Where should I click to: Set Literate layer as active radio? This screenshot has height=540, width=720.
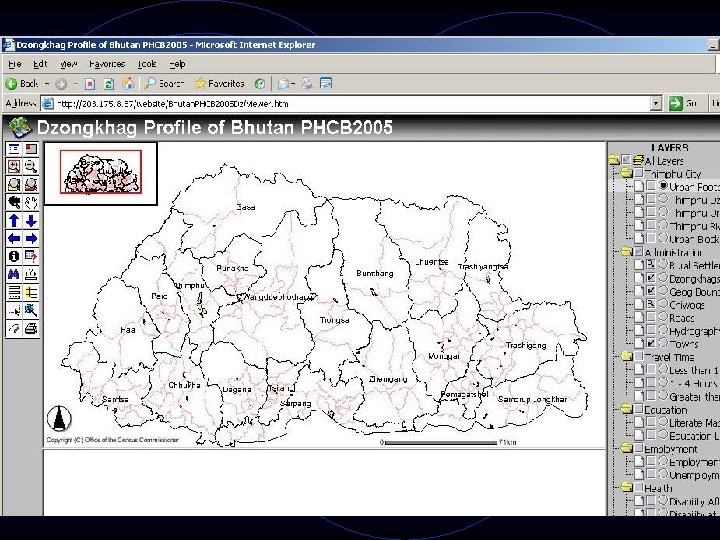click(x=663, y=421)
